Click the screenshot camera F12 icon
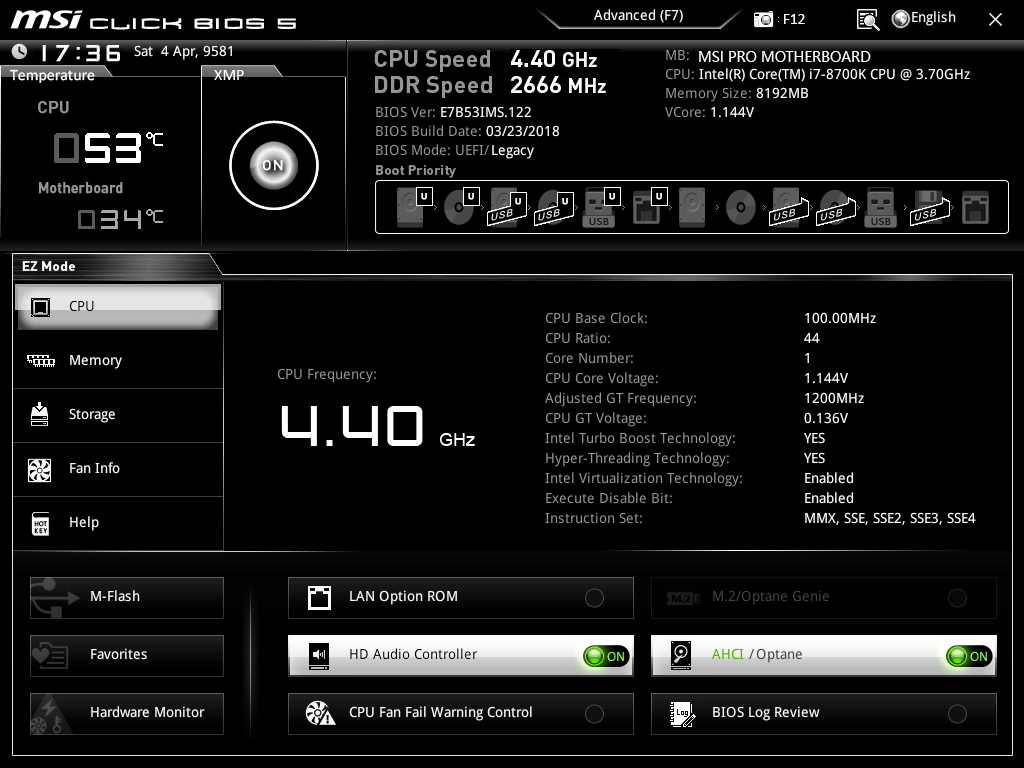Viewport: 1024px width, 768px height. 764,19
